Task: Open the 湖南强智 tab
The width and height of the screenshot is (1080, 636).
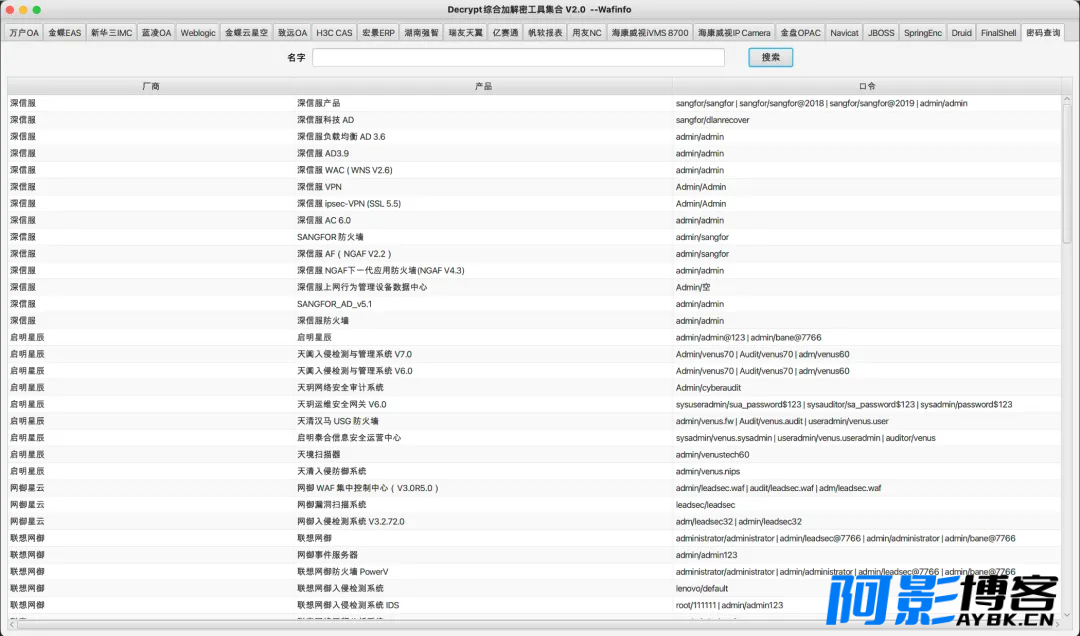Action: [x=422, y=32]
